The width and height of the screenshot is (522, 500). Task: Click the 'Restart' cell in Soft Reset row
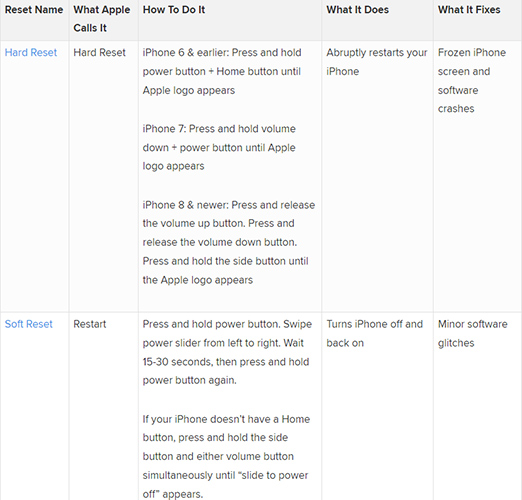pos(90,324)
